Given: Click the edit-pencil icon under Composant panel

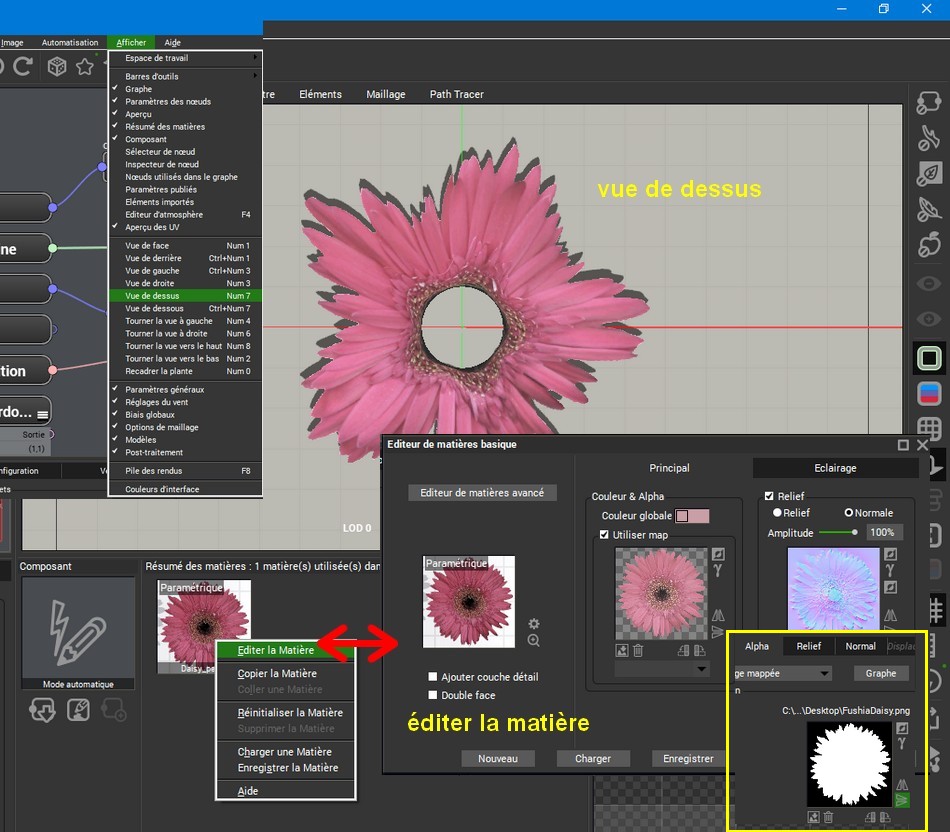Looking at the screenshot, I should pos(78,710).
